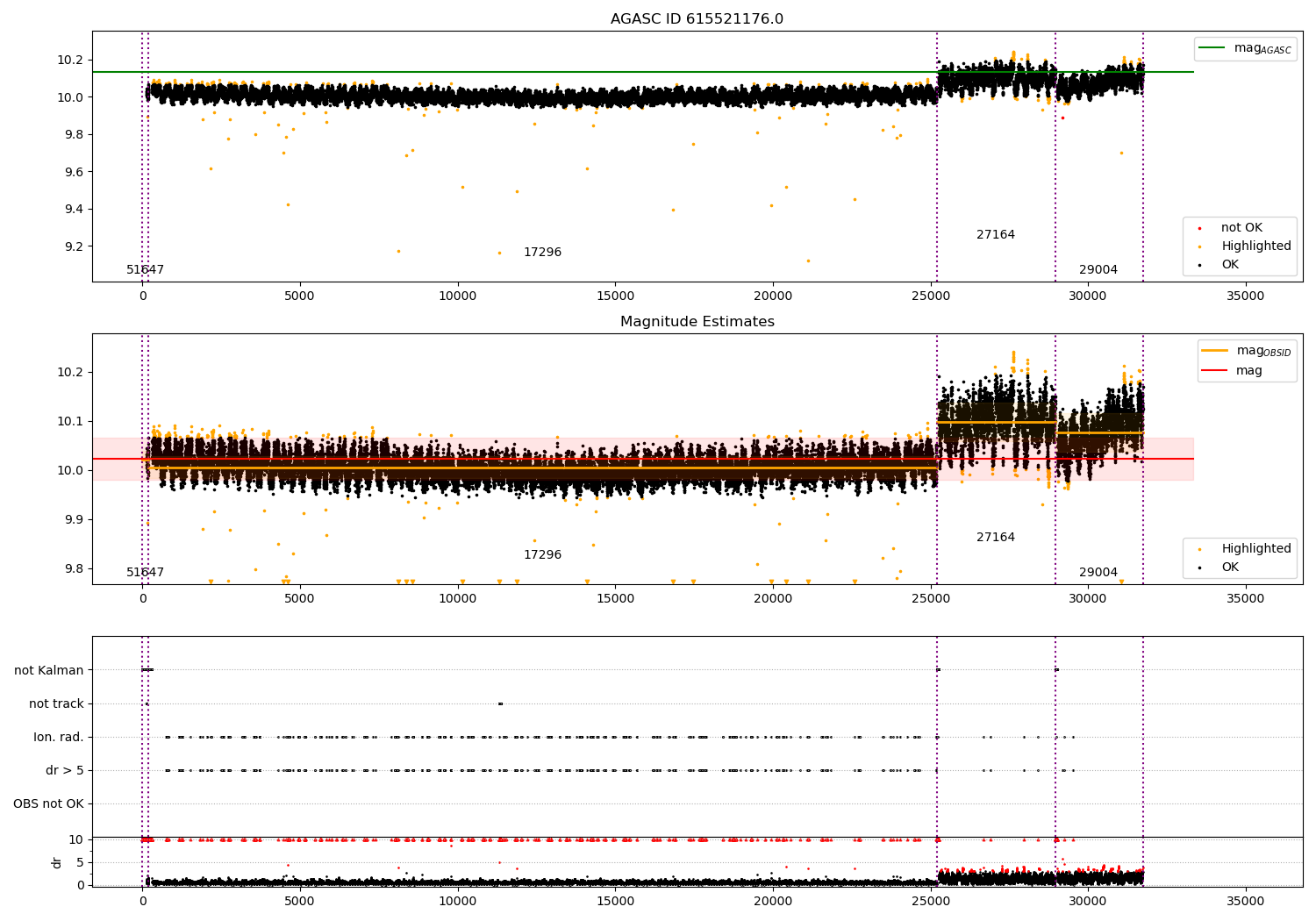The height and width of the screenshot is (921, 1316).
Task: Click the 'Highlighted' legend entry in the top plot
Action: click(1256, 246)
